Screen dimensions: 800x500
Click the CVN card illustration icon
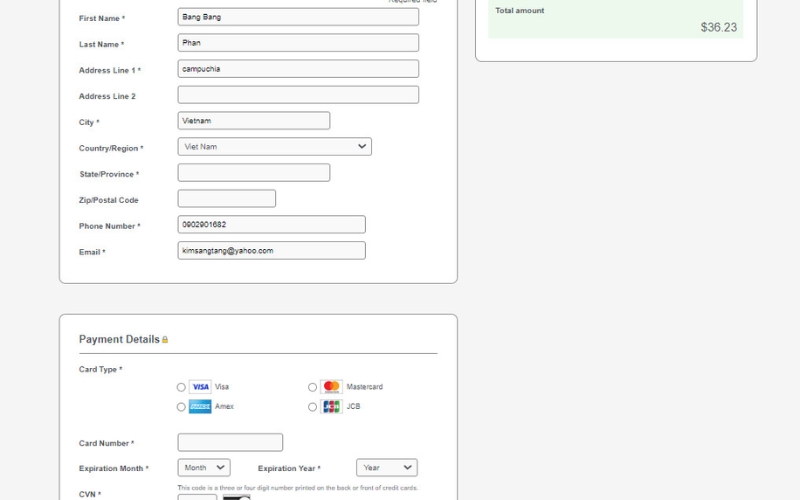(x=236, y=497)
